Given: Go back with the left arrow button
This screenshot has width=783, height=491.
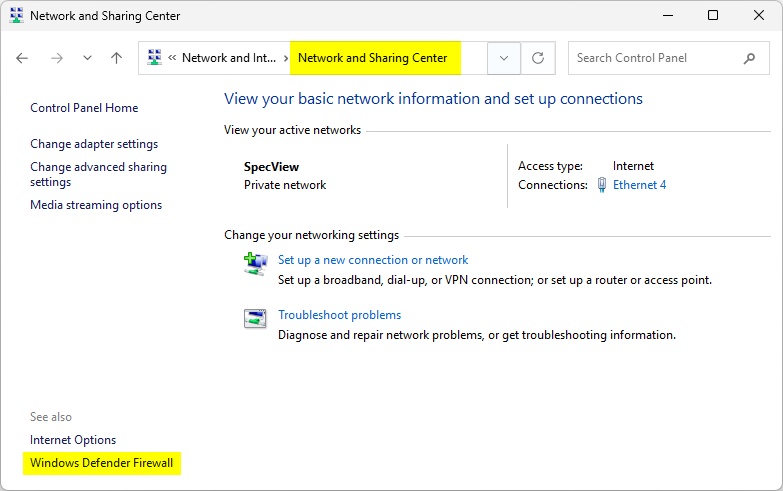Looking at the screenshot, I should [22, 58].
